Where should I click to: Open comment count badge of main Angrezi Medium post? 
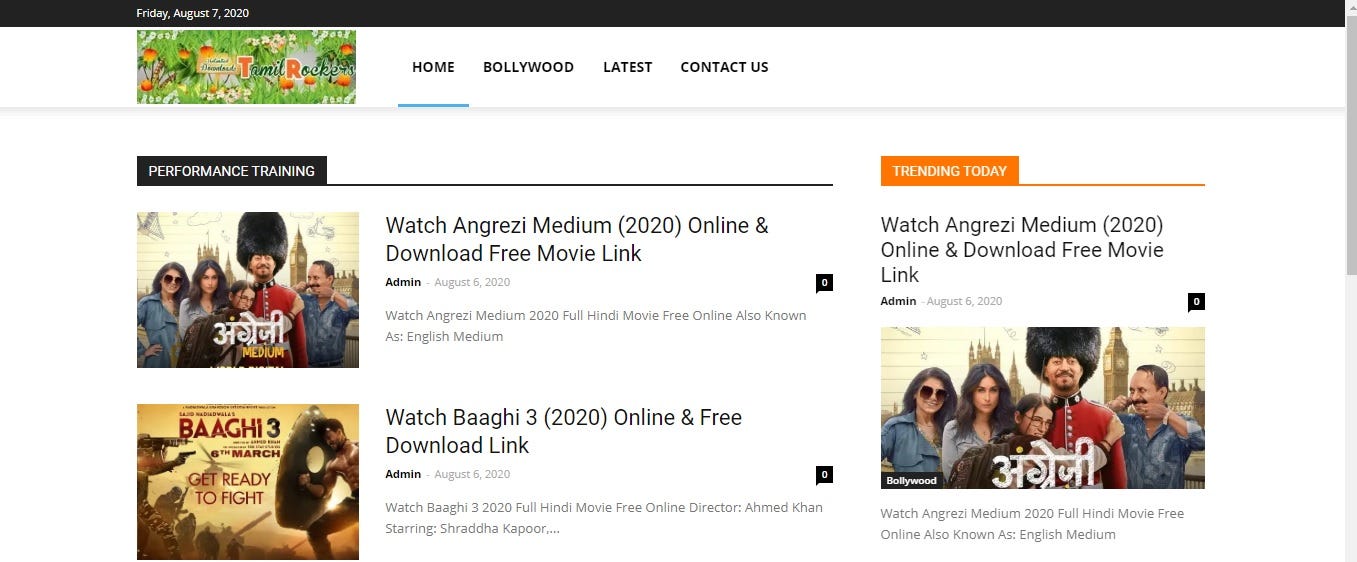coord(824,283)
